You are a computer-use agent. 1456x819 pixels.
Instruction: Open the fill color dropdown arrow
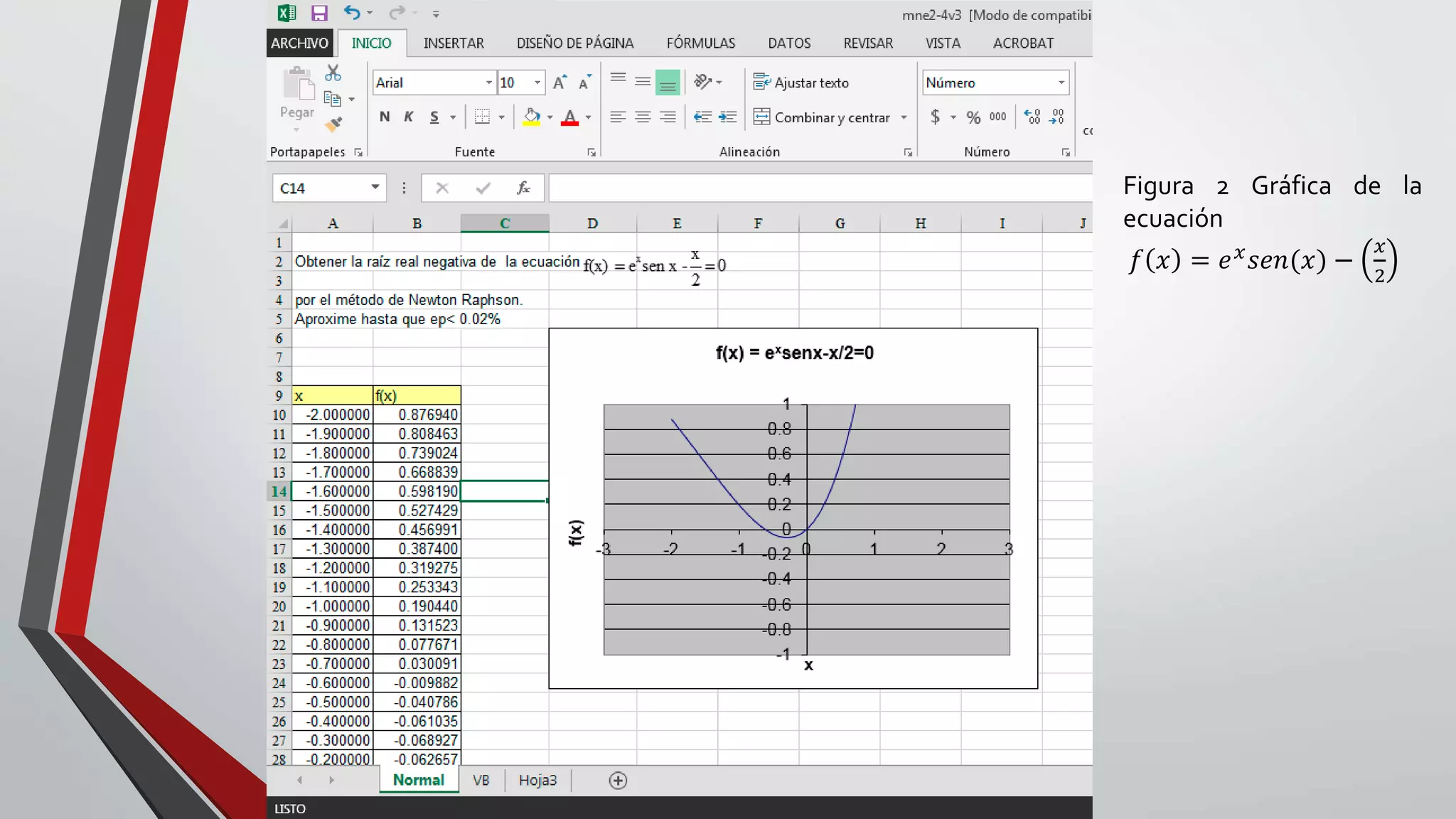coord(550,117)
